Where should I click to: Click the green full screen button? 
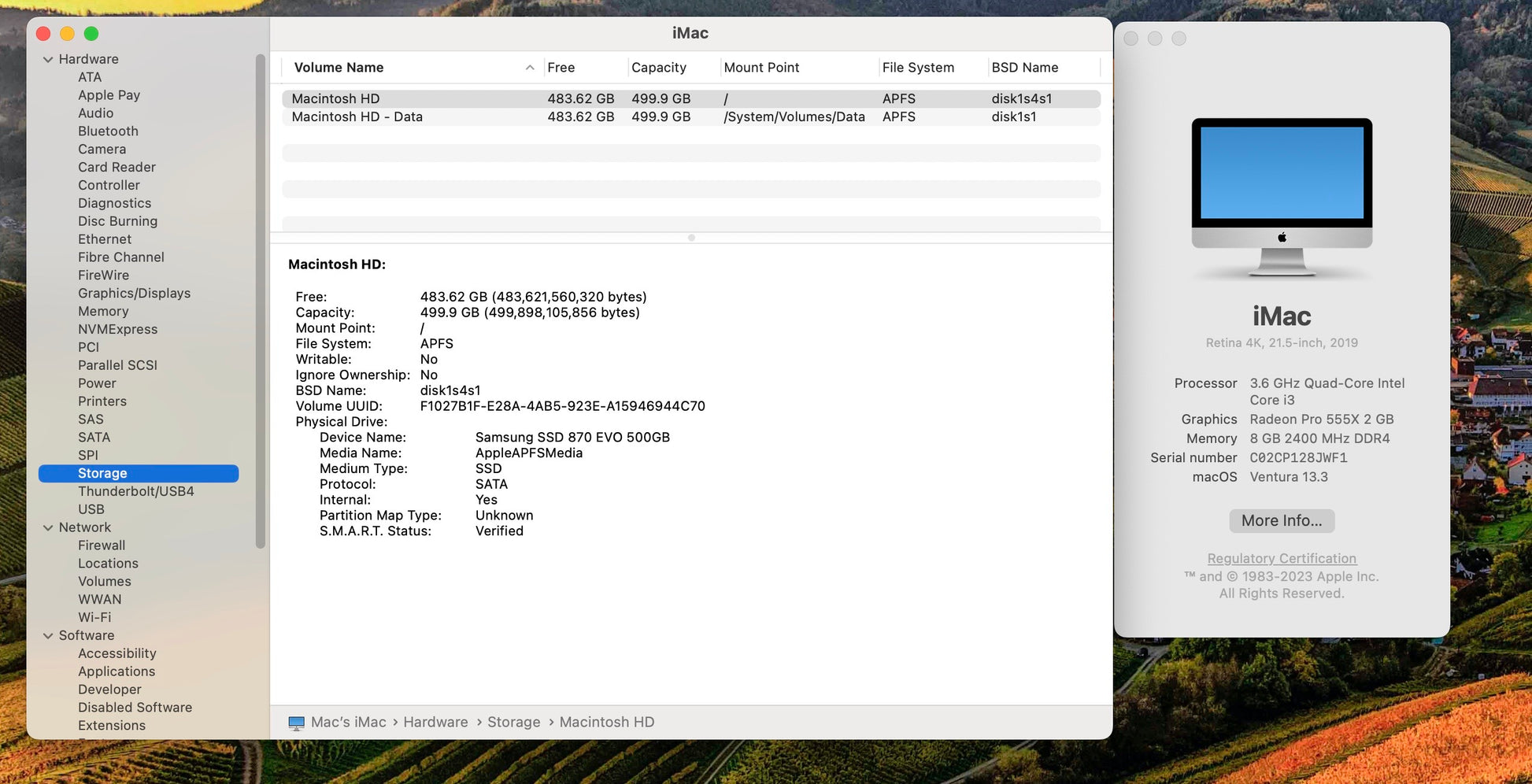click(x=91, y=34)
